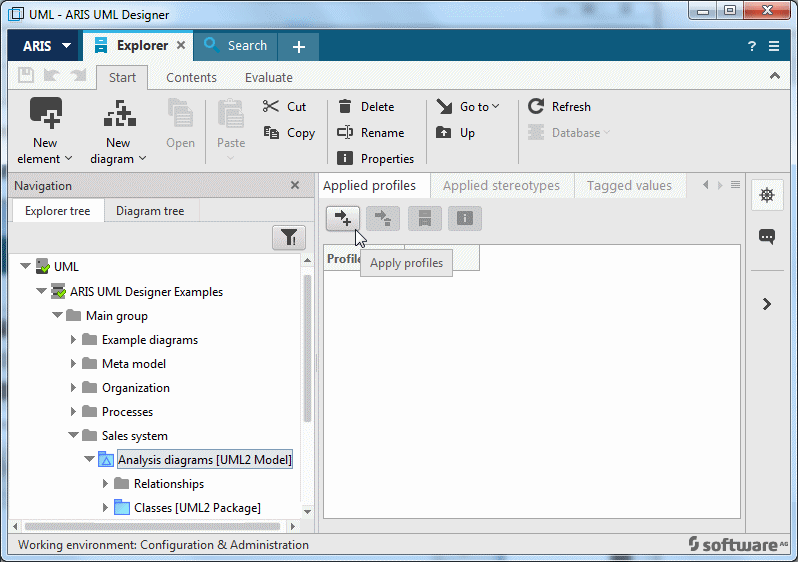Collapse Analysis diagrams UML2 Model node
The height and width of the screenshot is (562, 798).
click(90, 459)
